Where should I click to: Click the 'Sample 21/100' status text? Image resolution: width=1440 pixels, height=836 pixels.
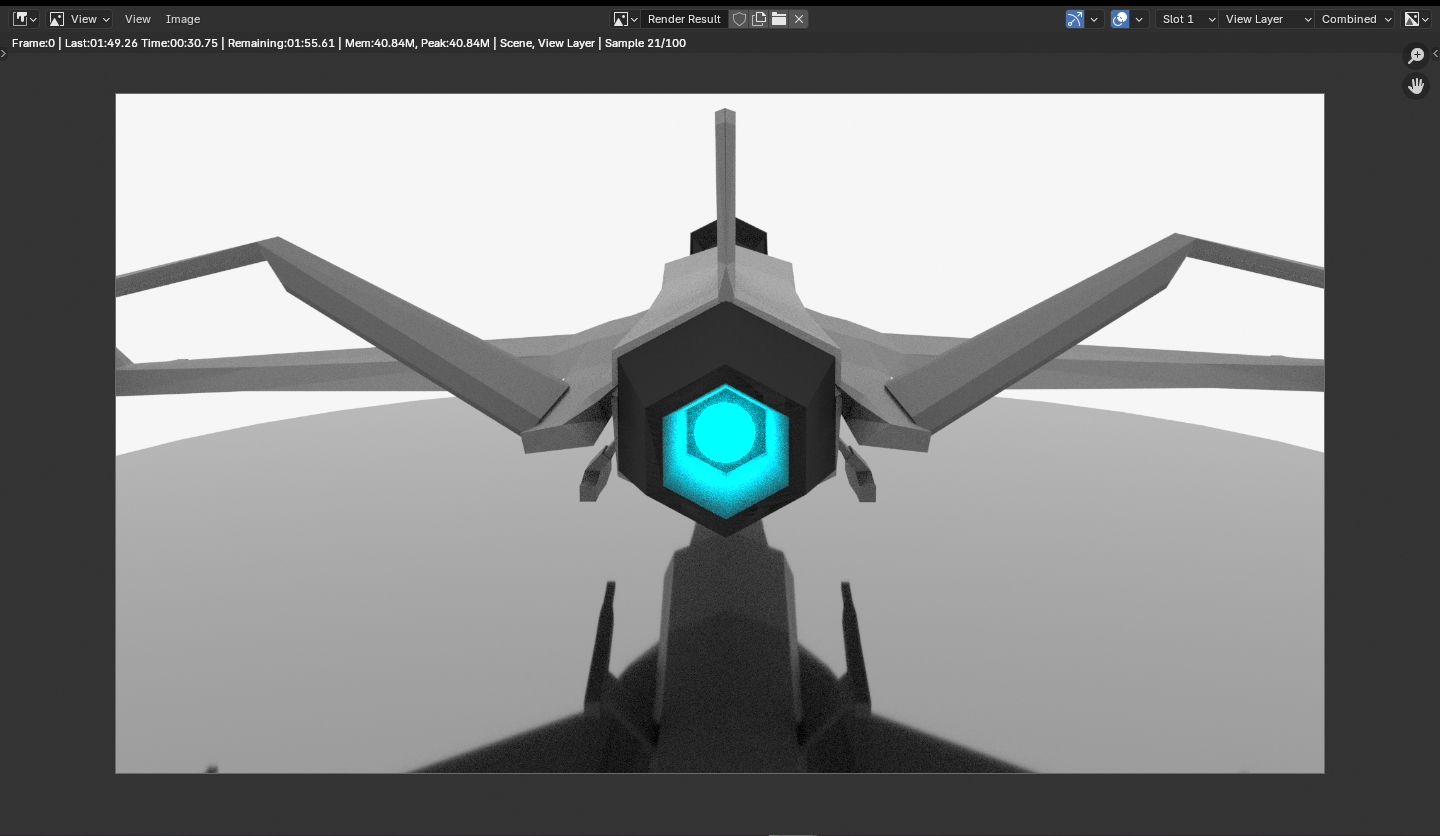pyautogui.click(x=645, y=43)
